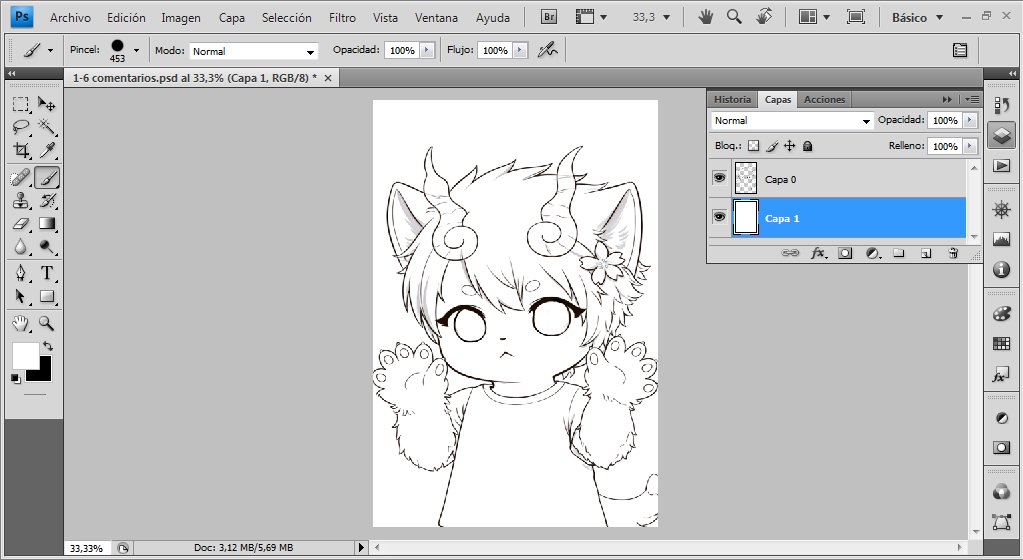Screen dimensions: 1023x560
Task: Select the Lasso tool
Action: click(x=21, y=127)
